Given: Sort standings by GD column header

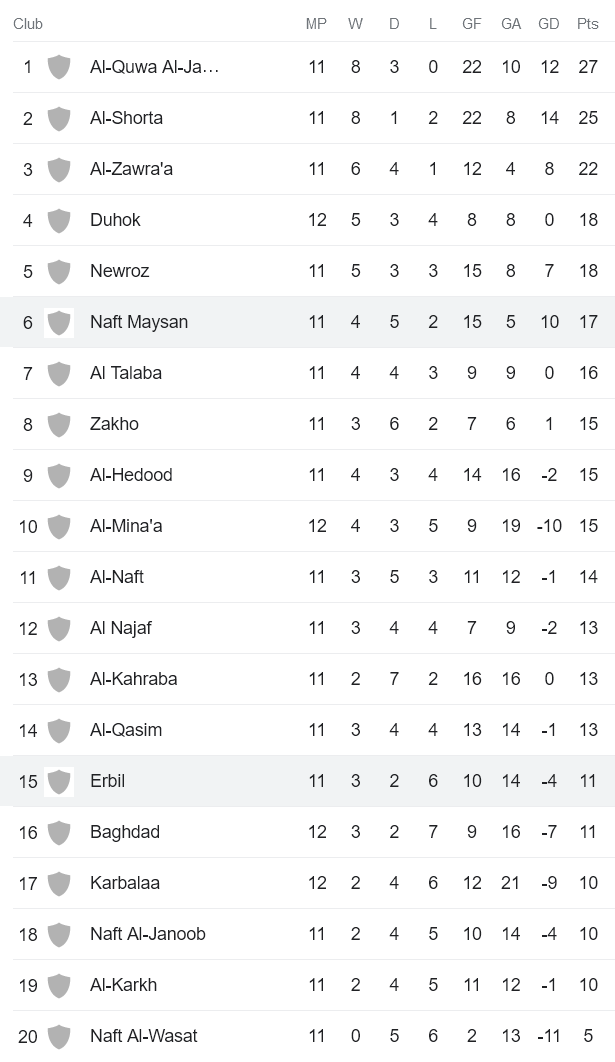Looking at the screenshot, I should 548,24.
